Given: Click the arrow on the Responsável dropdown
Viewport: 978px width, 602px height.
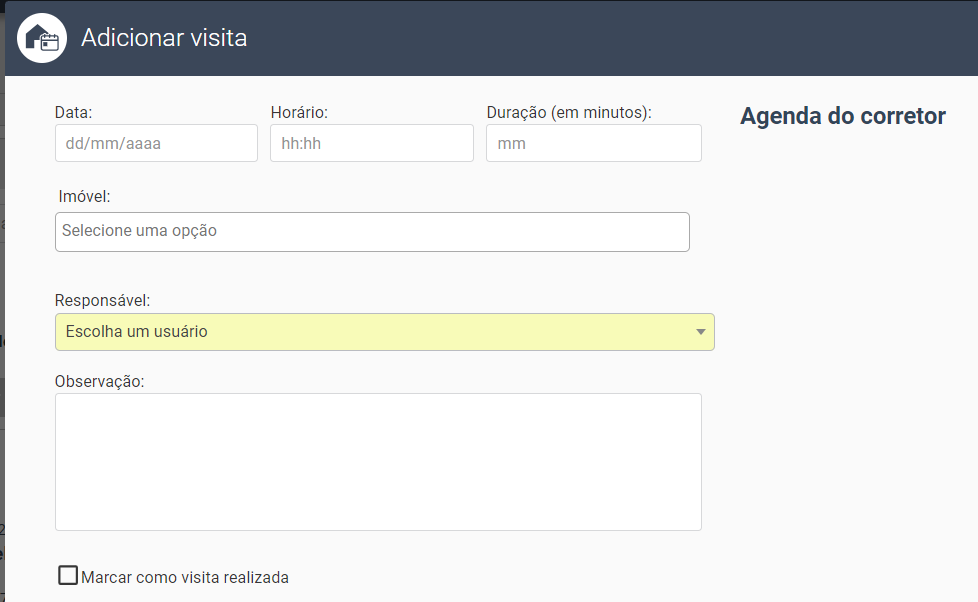Looking at the screenshot, I should click(x=701, y=332).
